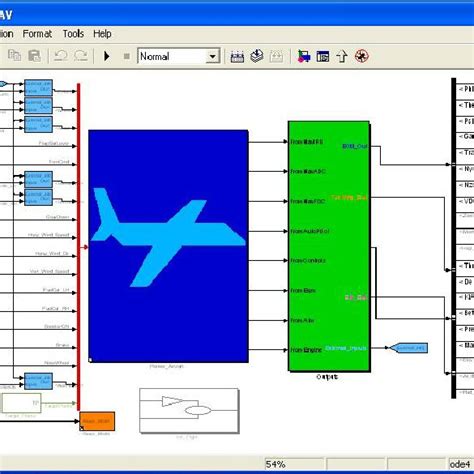Select the vertical red bus creator bar
Screen dimensions: 474x474
(79, 247)
